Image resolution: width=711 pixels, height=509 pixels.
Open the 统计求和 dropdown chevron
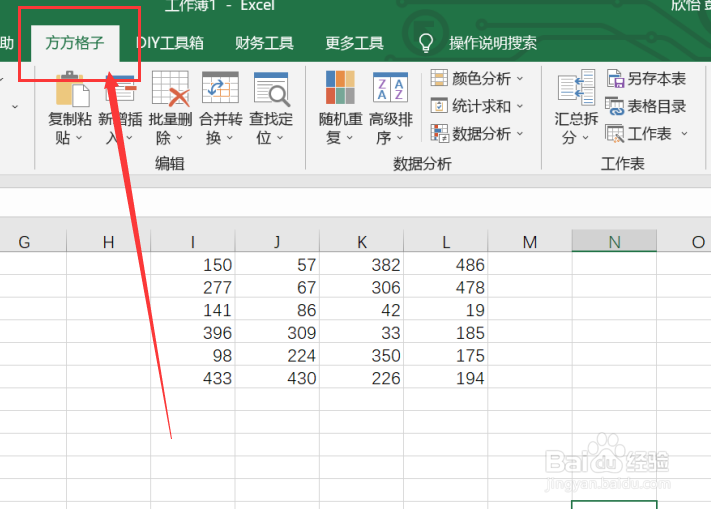(x=520, y=106)
